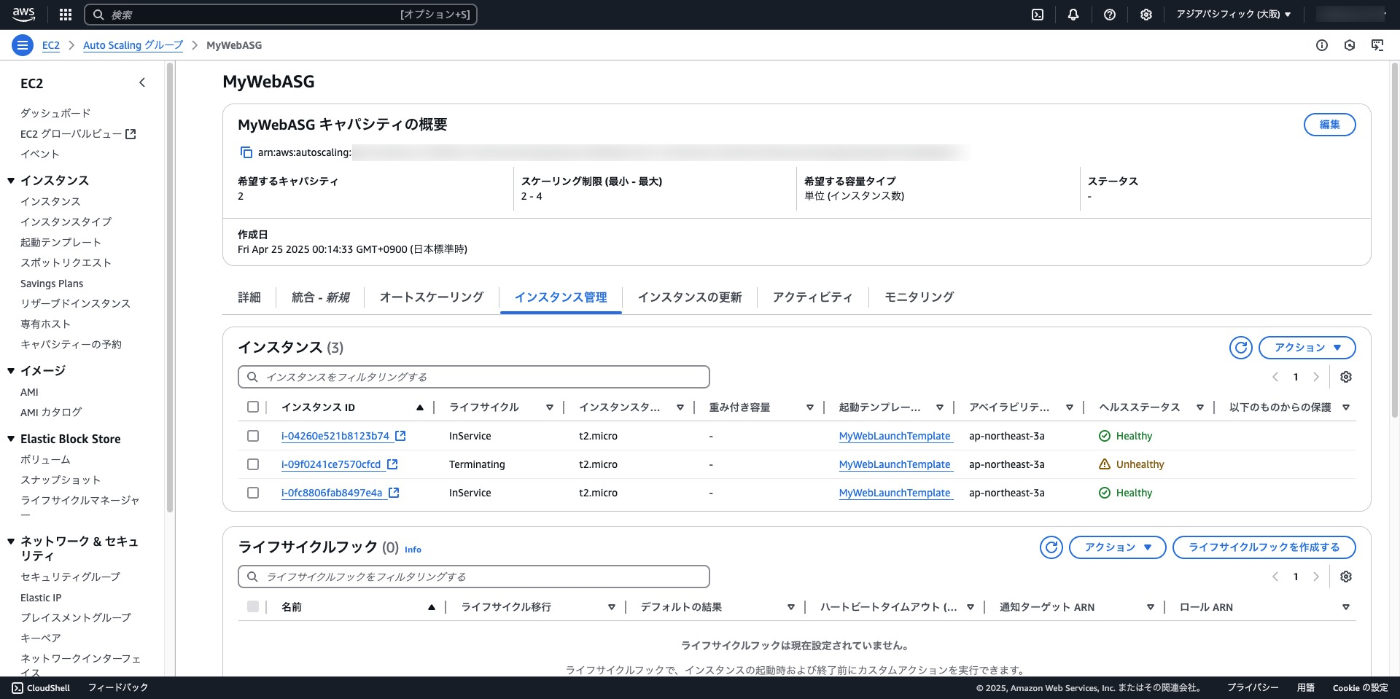Collapse the Elastic Block Store sidebar section
The width and height of the screenshot is (1400, 699).
11,439
